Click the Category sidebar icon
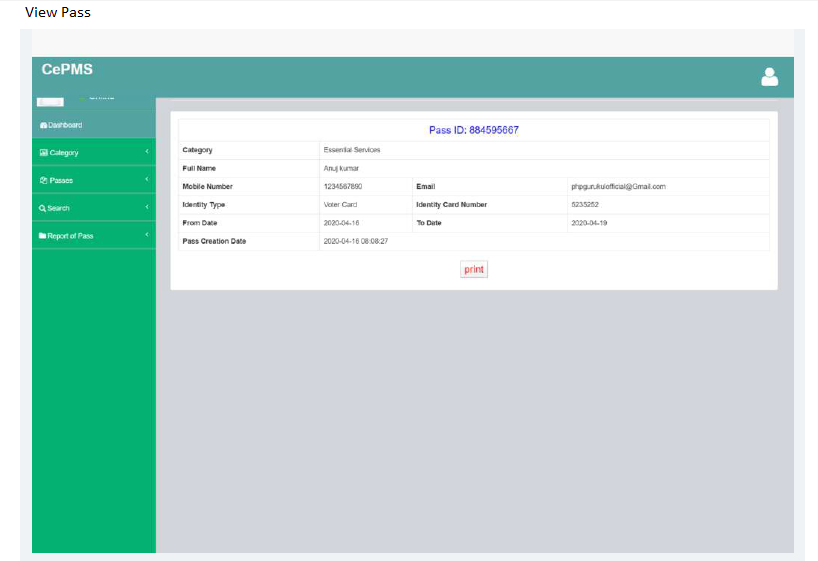 [x=44, y=152]
